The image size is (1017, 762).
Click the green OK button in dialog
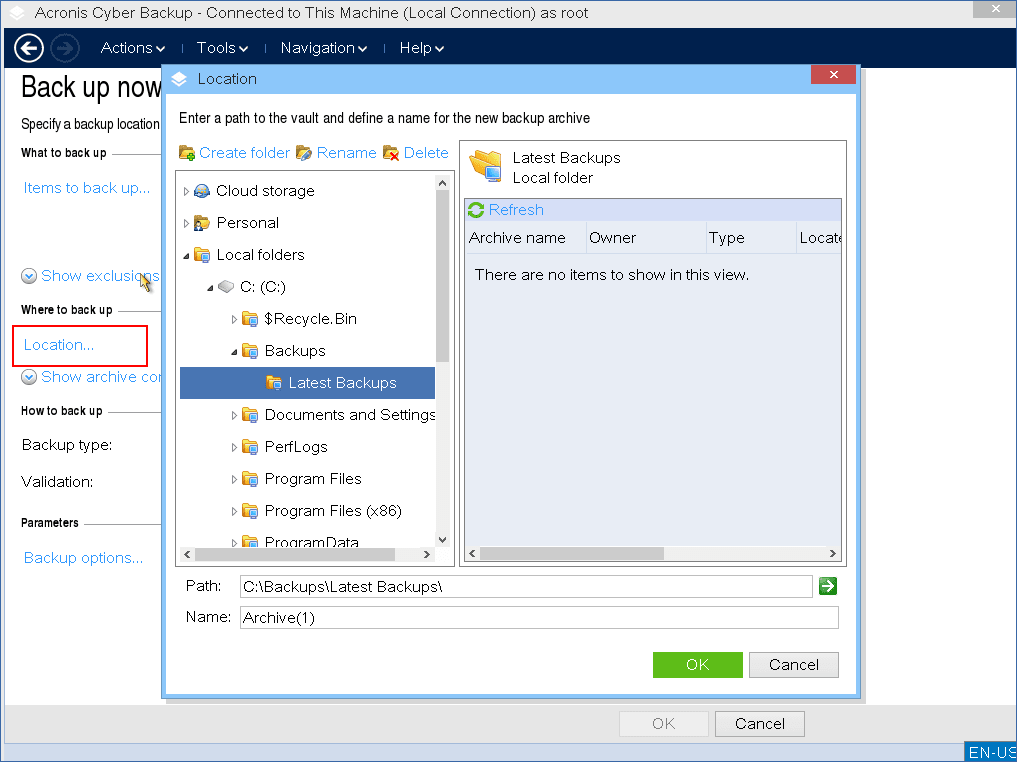[x=697, y=665]
